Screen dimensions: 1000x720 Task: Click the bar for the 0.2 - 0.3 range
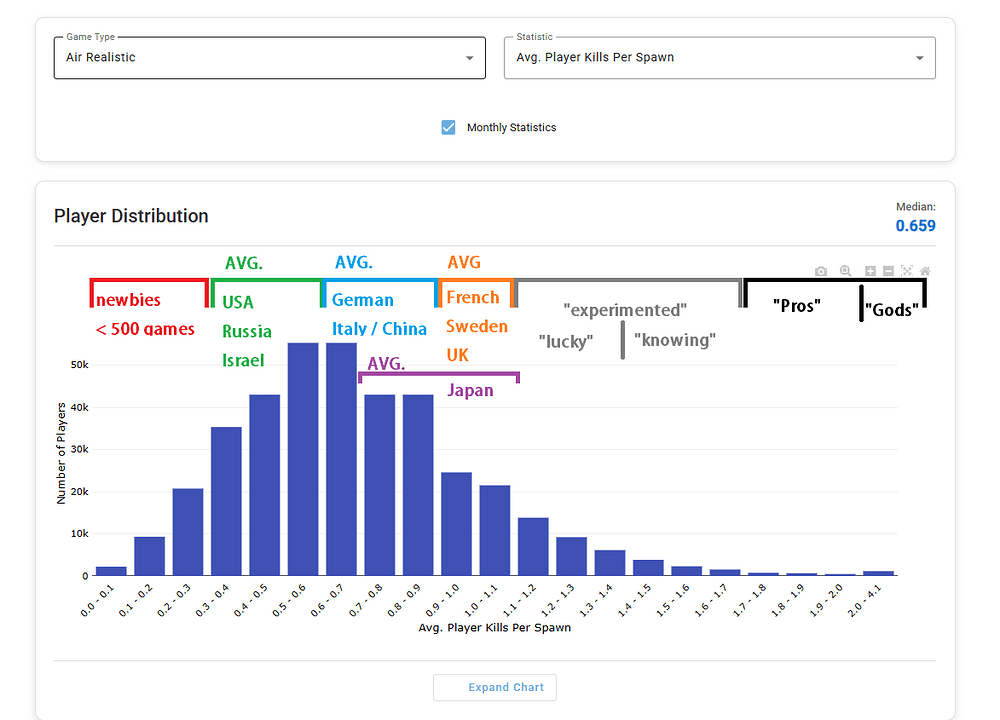click(x=188, y=532)
